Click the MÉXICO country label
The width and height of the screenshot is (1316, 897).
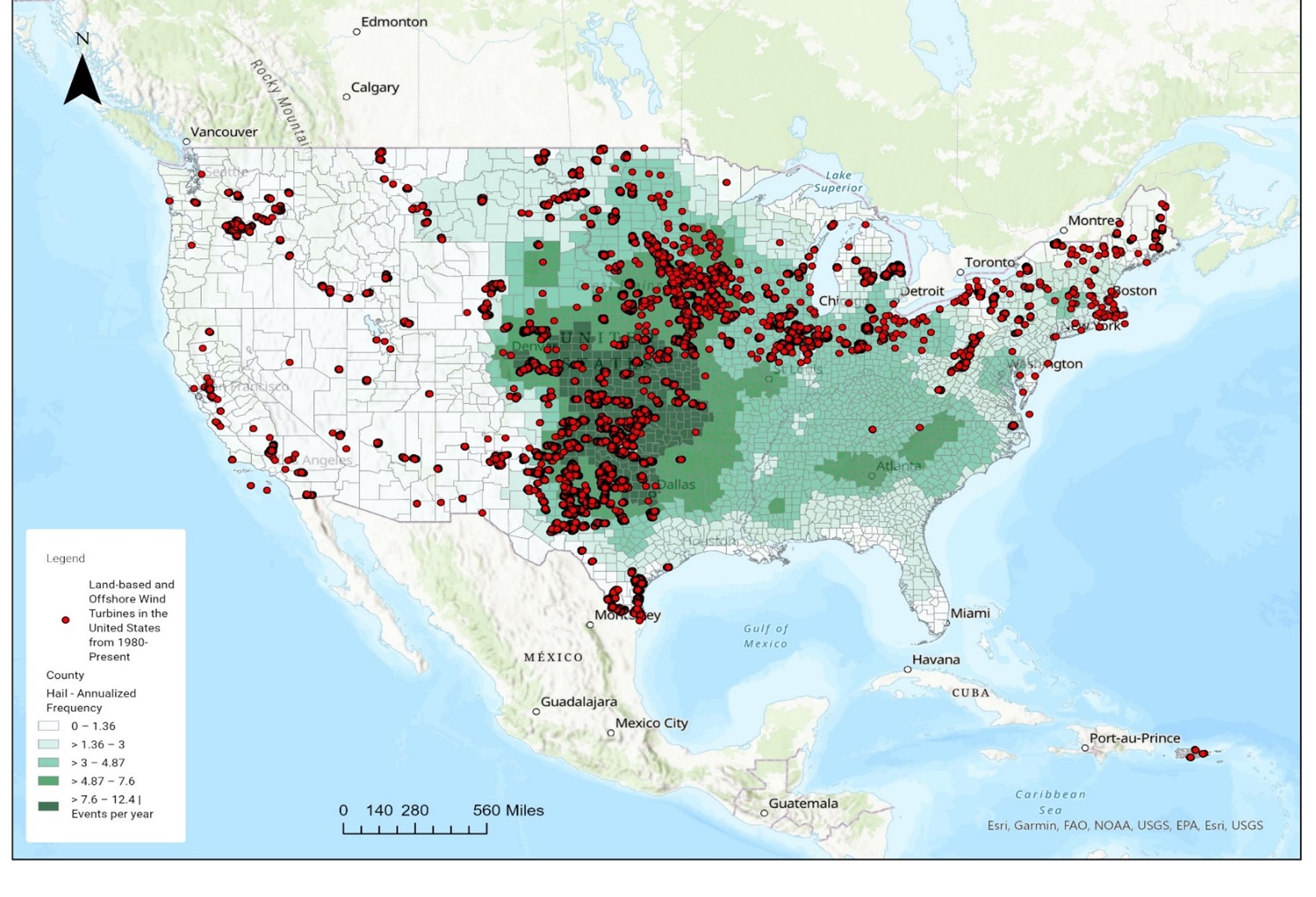(553, 657)
